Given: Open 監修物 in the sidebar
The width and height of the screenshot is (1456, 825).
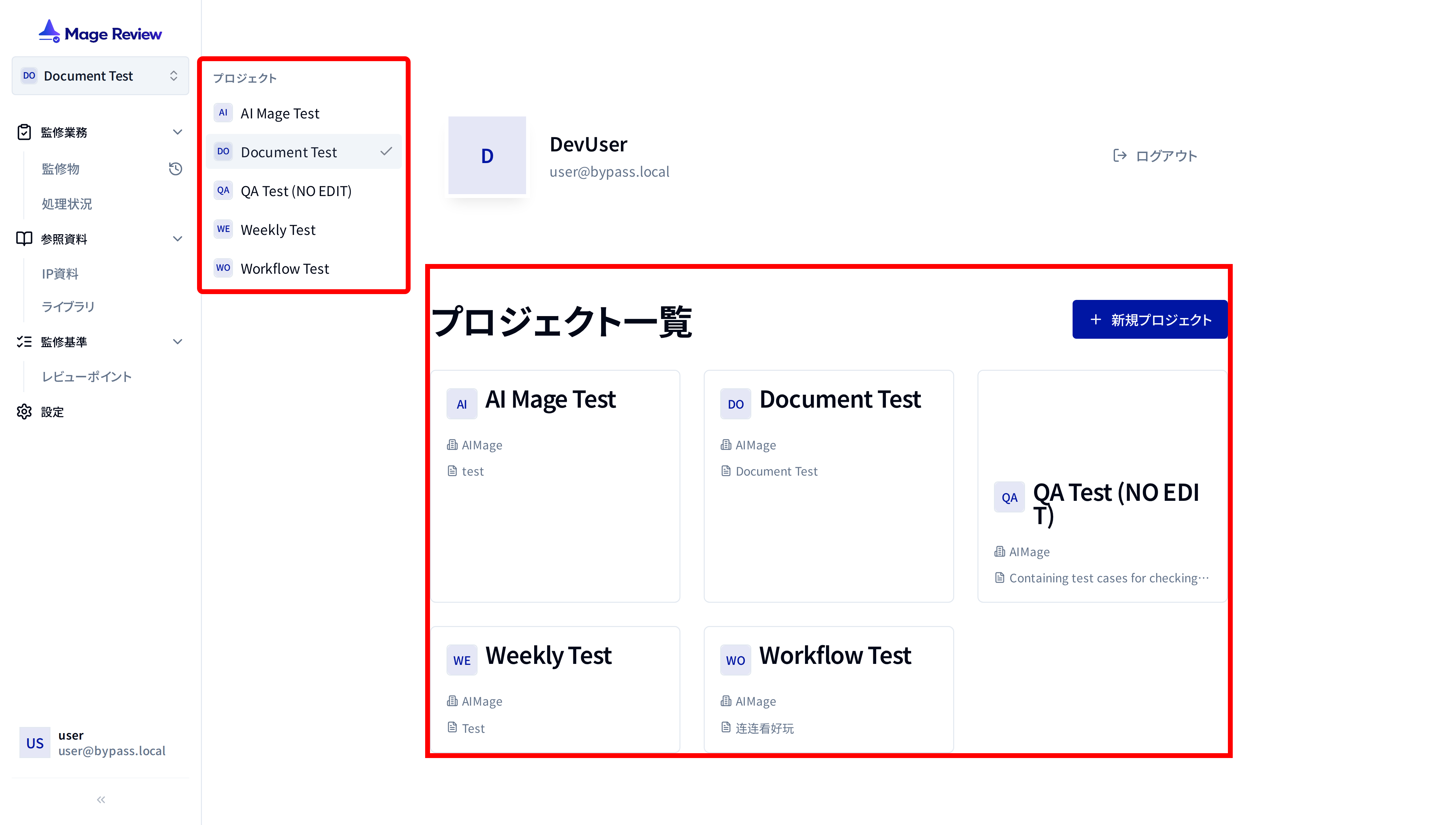Looking at the screenshot, I should coord(61,169).
